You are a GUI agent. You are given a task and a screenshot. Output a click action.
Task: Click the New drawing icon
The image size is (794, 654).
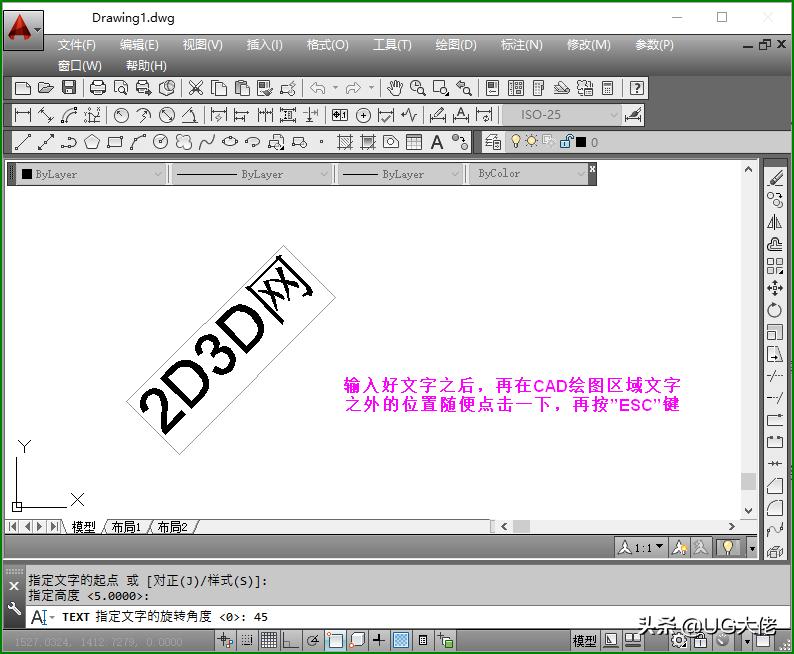coord(23,88)
